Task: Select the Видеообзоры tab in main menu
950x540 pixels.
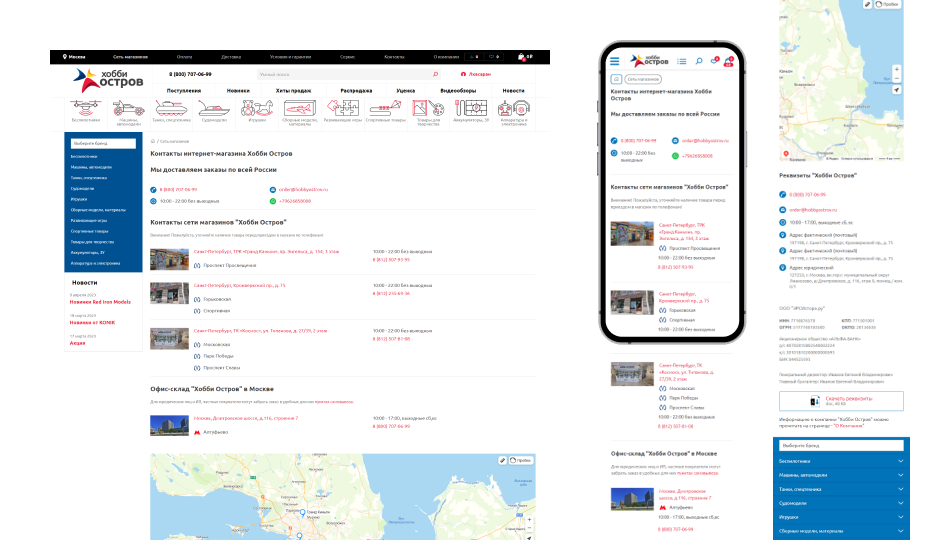Action: point(458,90)
